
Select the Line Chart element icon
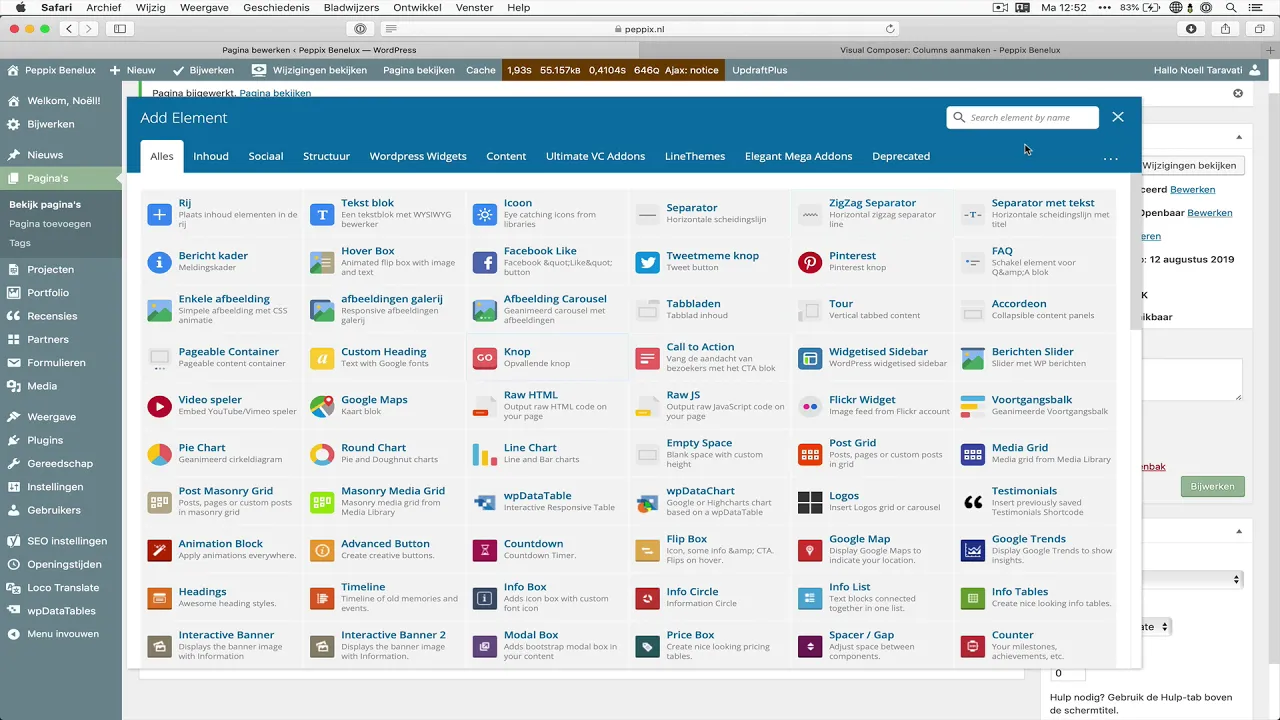(485, 454)
